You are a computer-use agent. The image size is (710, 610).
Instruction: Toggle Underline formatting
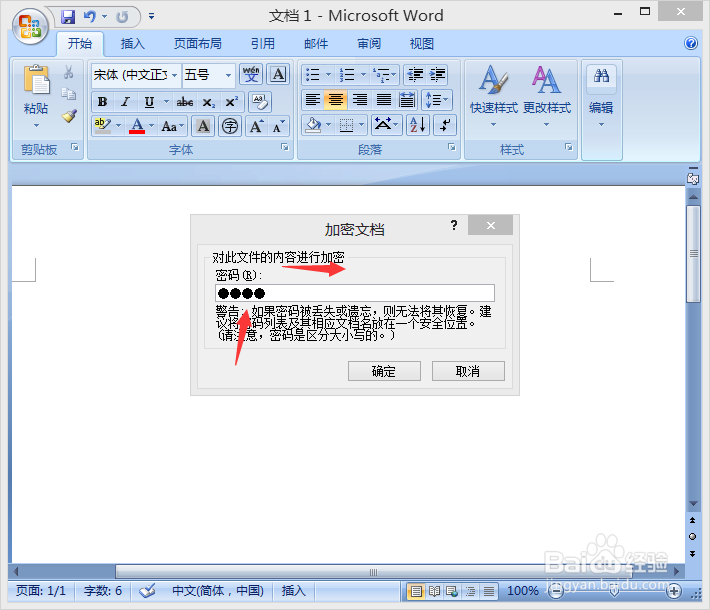149,102
